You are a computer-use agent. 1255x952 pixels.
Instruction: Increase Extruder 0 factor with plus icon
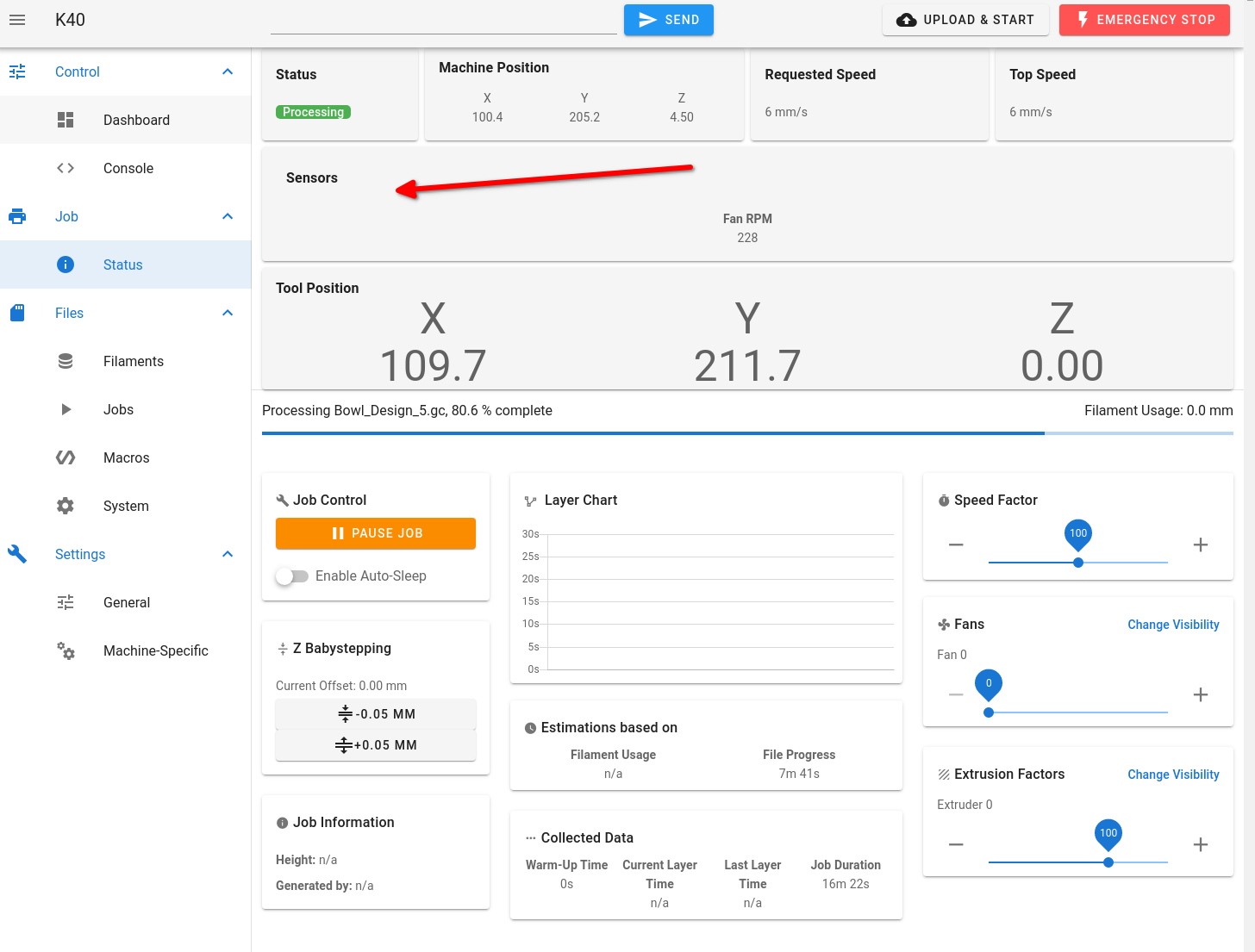[x=1201, y=844]
